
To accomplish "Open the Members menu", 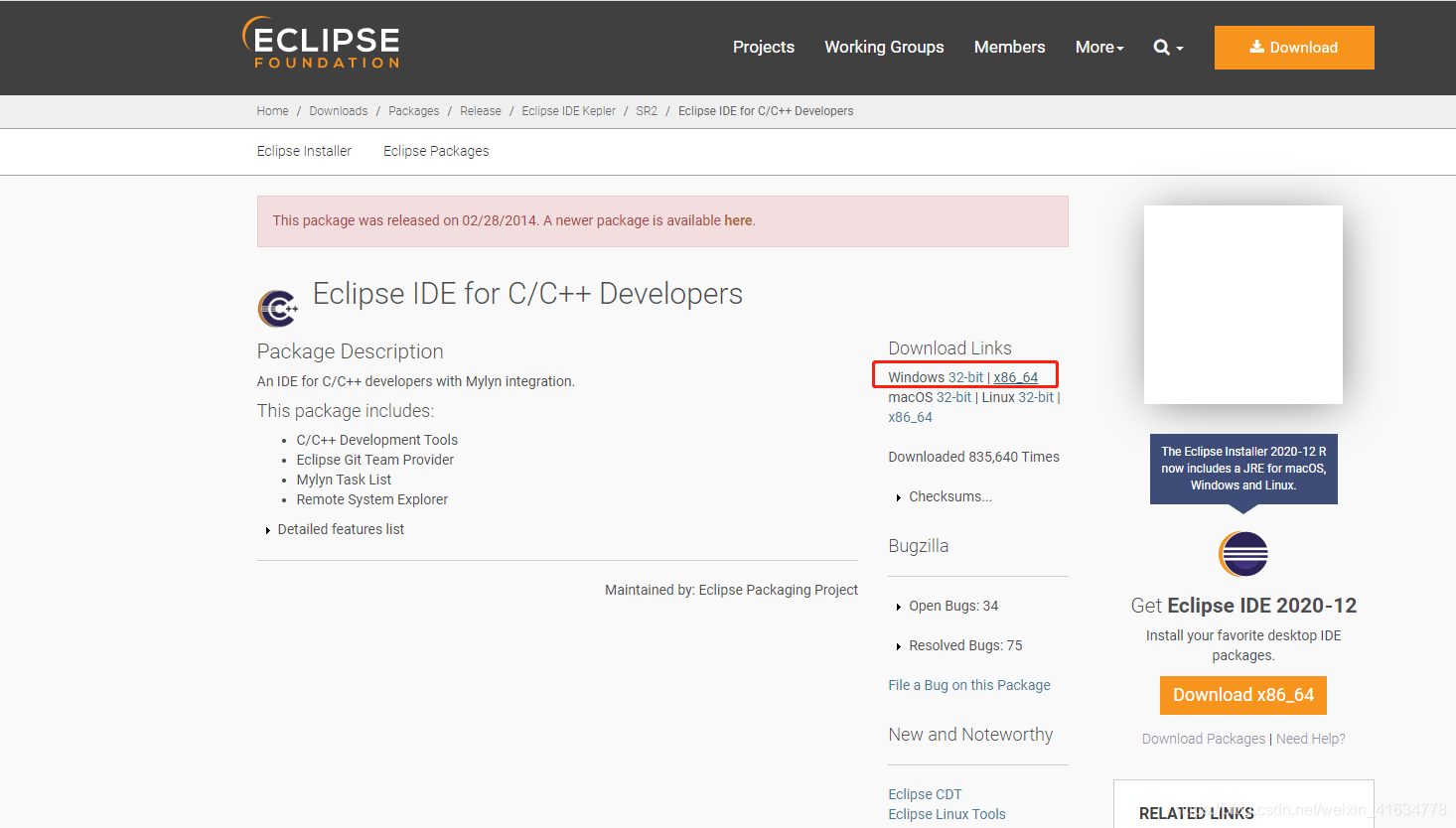I will pyautogui.click(x=1009, y=48).
